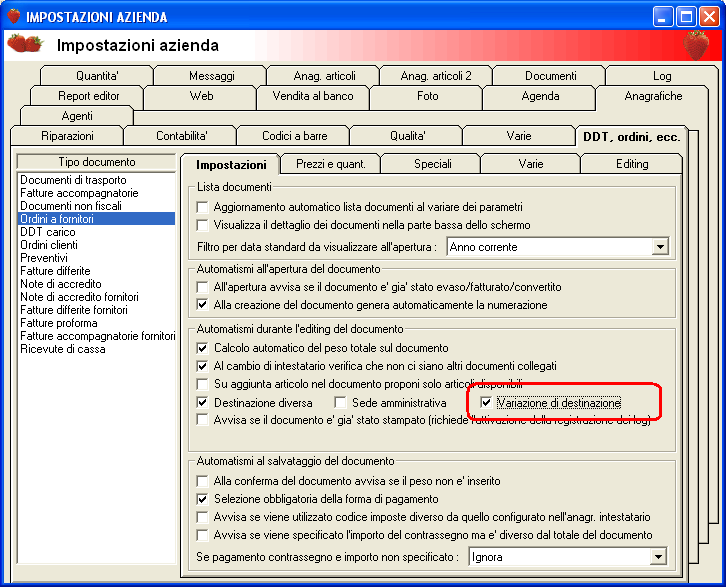Select Documenti di trasporto in list
The image size is (726, 587).
pos(97,180)
